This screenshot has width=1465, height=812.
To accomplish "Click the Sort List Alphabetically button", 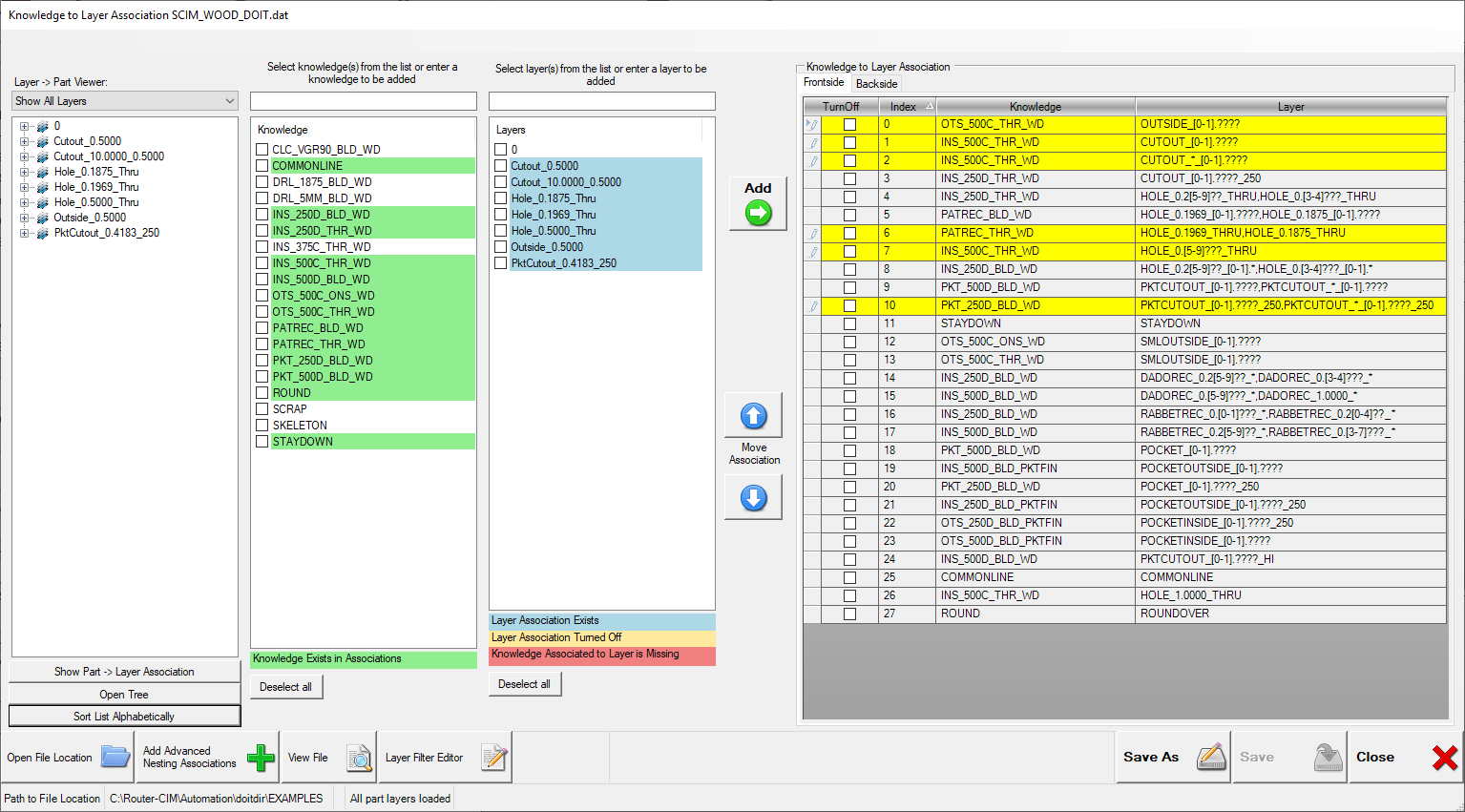I will pyautogui.click(x=124, y=716).
